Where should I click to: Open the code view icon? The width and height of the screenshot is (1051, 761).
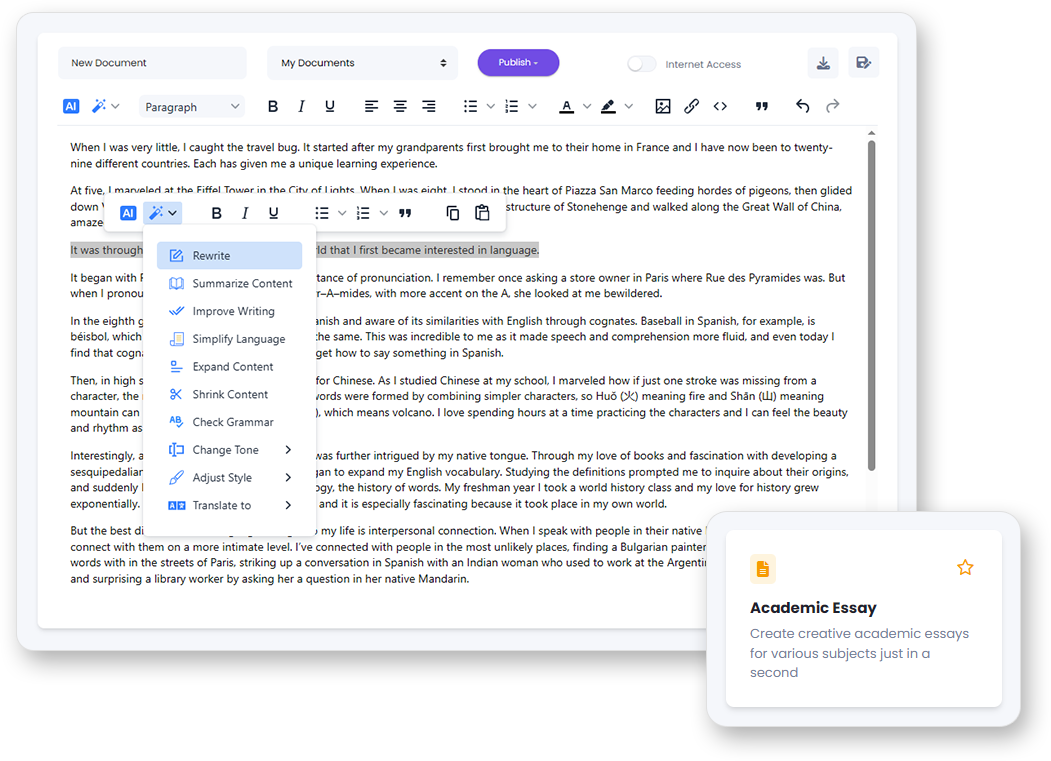click(x=721, y=105)
